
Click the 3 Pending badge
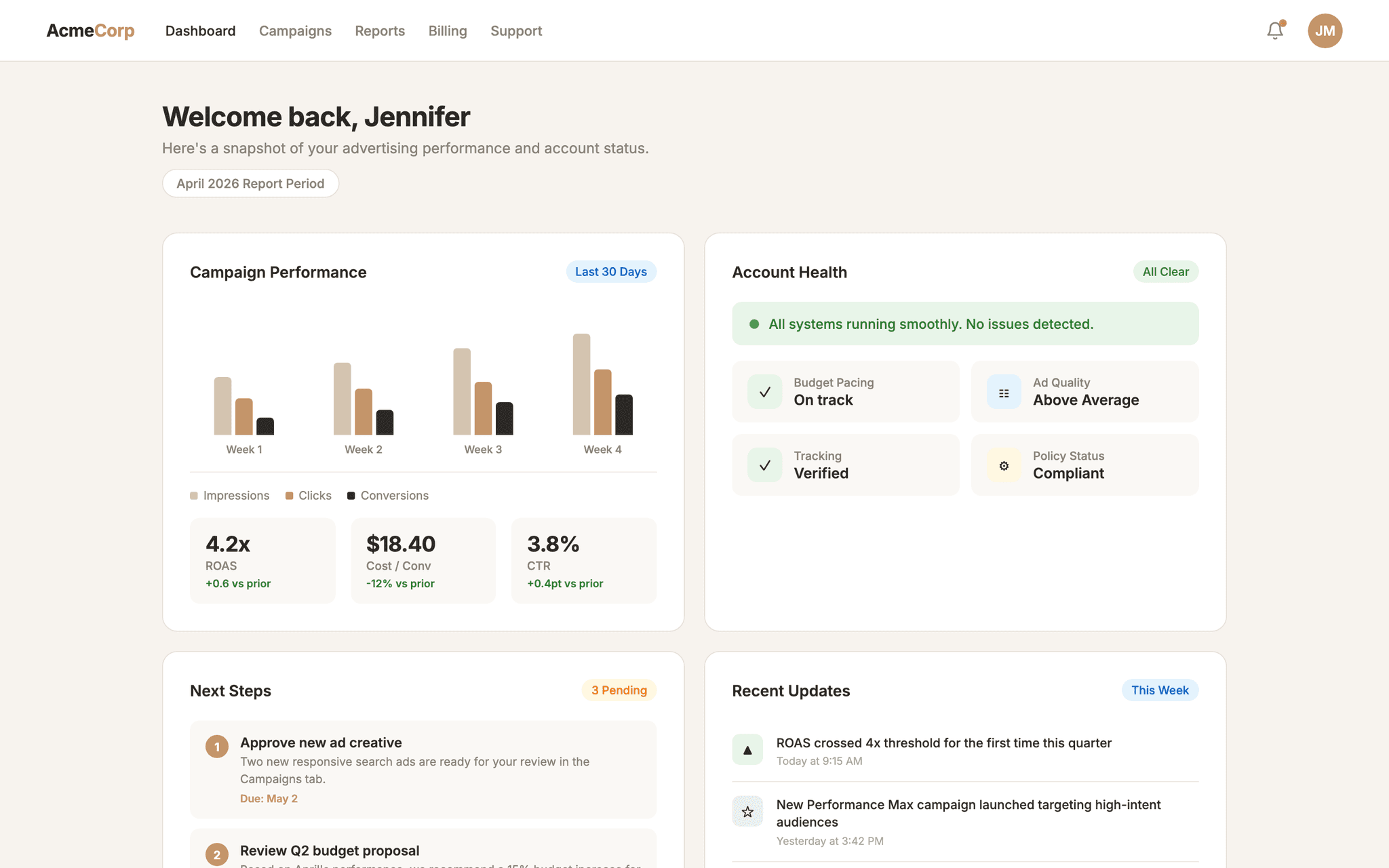(x=618, y=690)
